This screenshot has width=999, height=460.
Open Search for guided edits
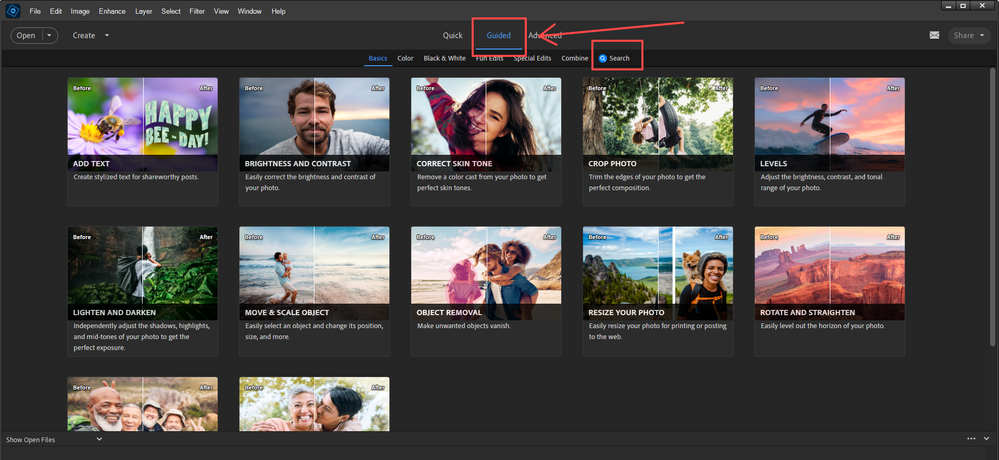(x=614, y=58)
